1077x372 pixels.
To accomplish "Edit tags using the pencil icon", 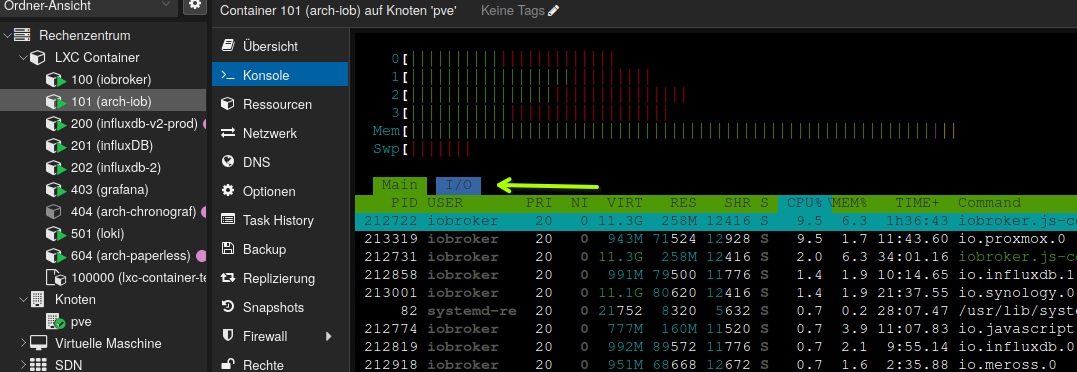I will 554,11.
